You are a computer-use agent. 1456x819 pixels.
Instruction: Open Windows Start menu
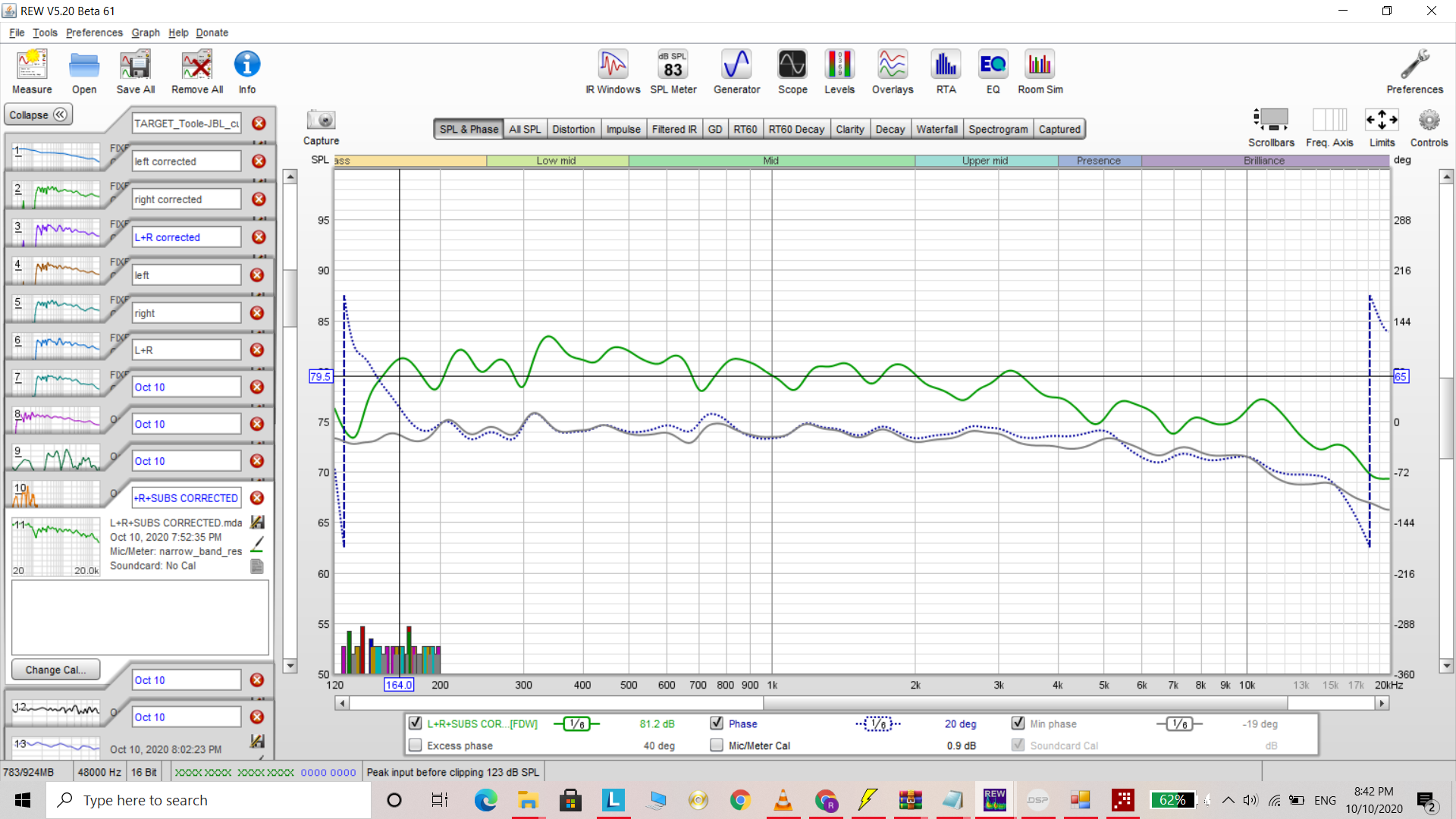23,800
